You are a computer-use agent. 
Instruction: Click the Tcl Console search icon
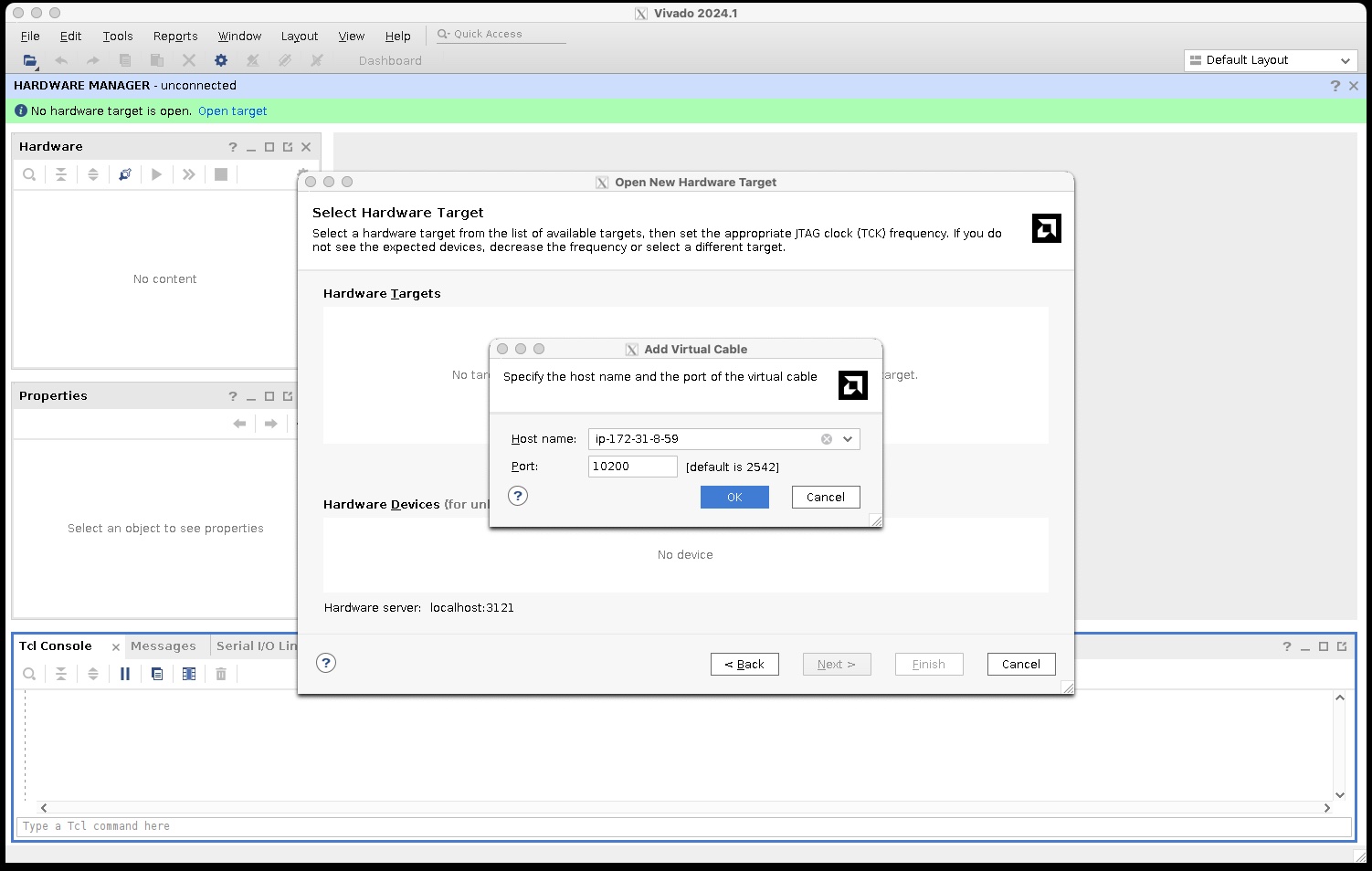29,674
